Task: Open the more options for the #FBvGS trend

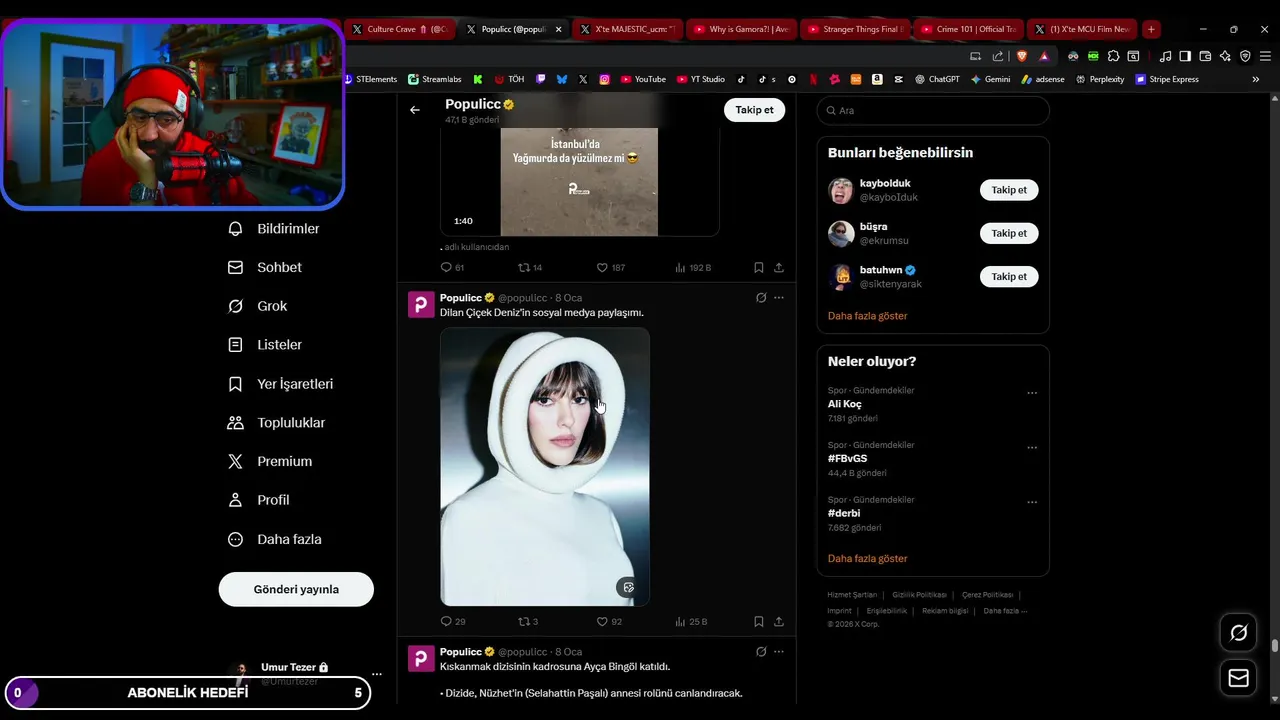Action: 1032,448
